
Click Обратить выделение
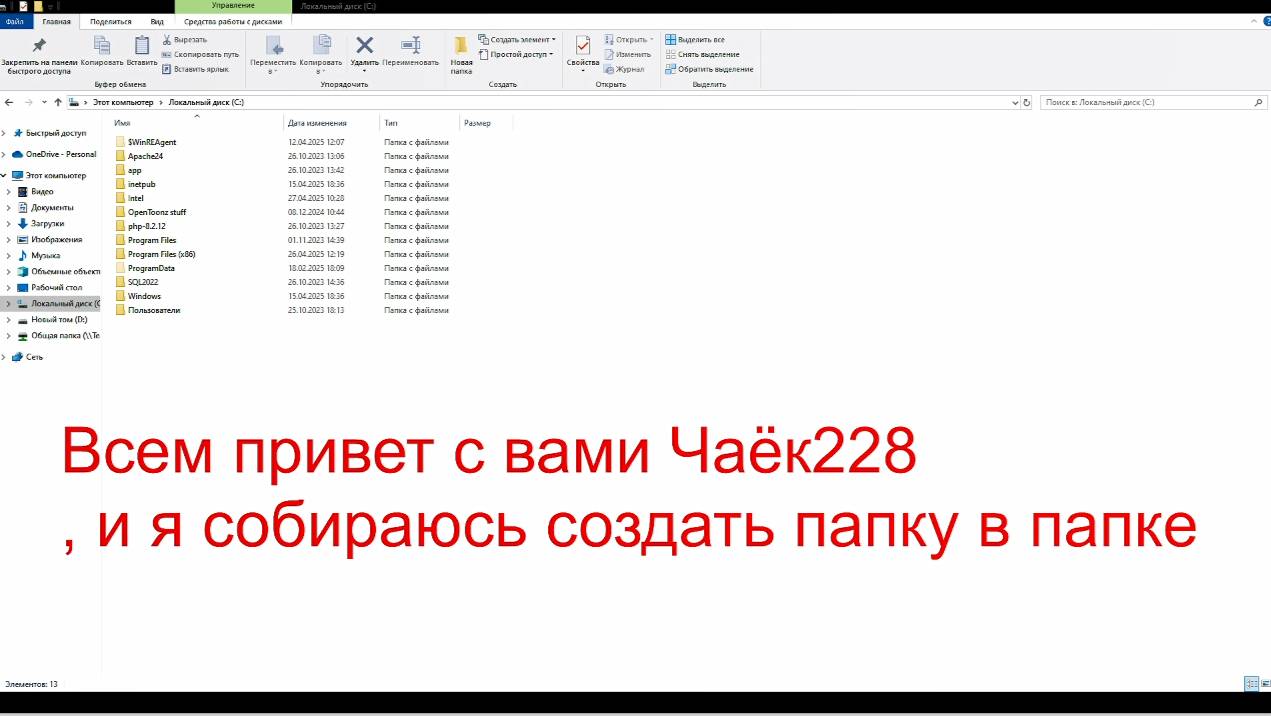[x=709, y=69]
